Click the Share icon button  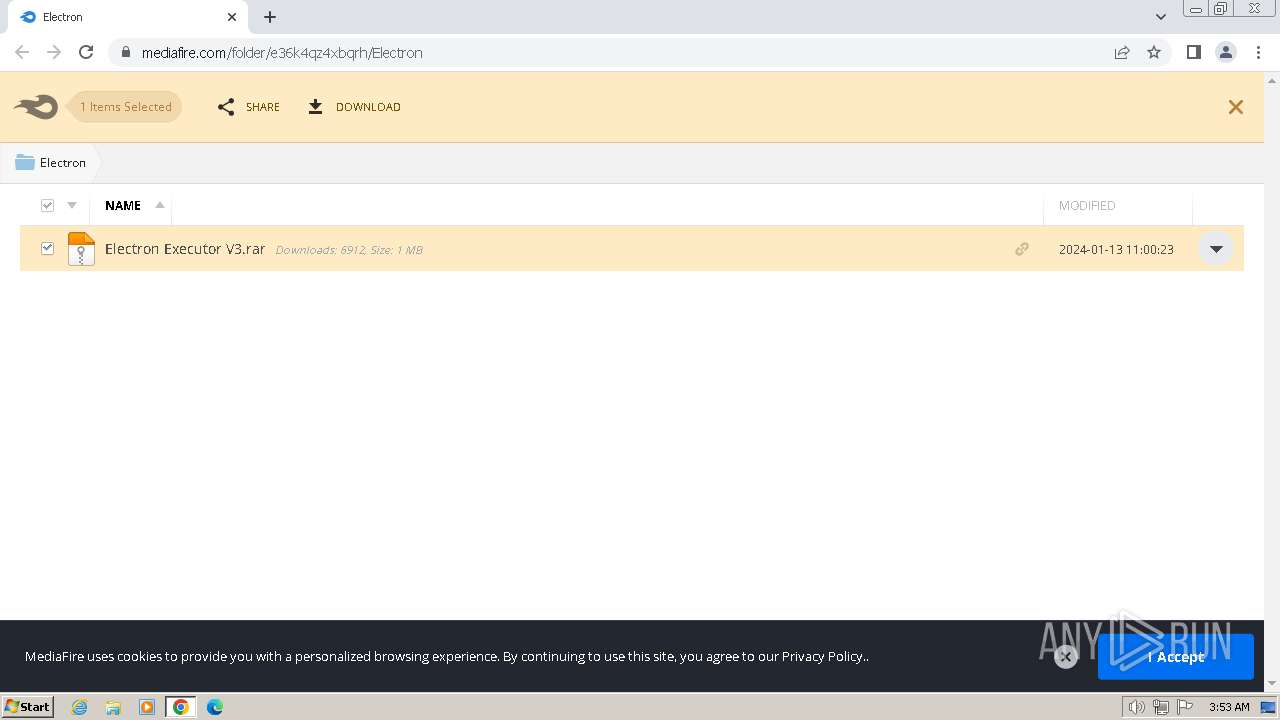pos(226,107)
